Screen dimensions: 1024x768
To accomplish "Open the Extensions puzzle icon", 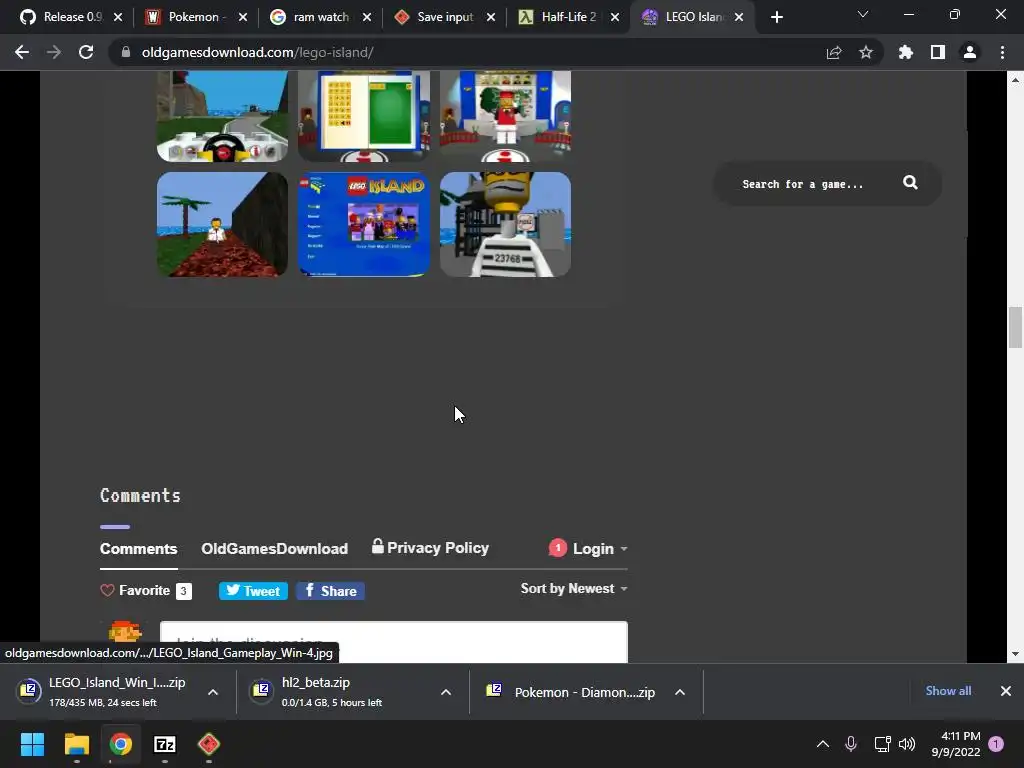I will pos(906,52).
